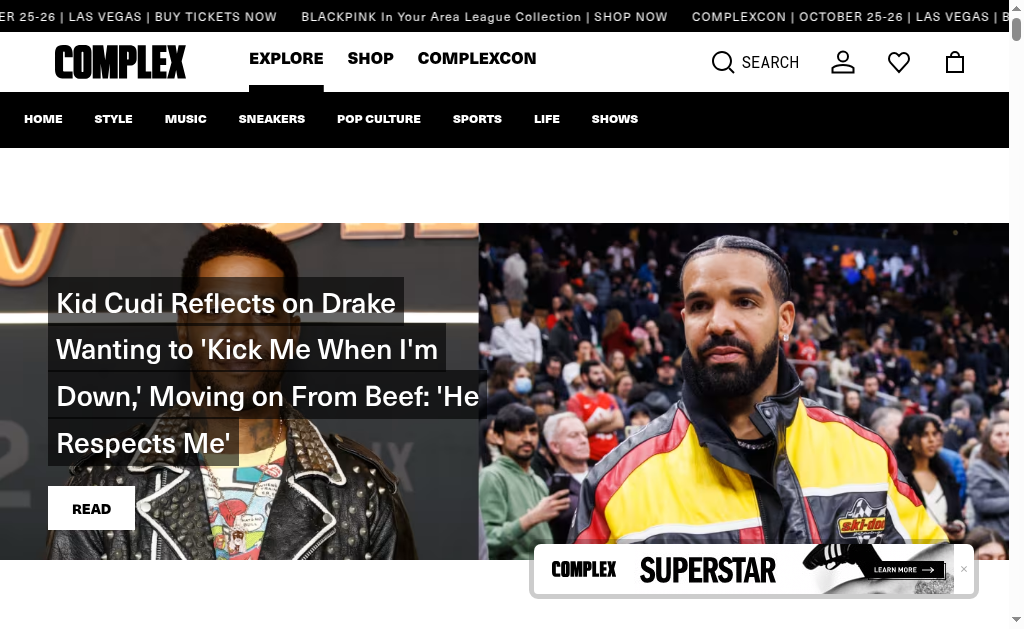Click the BLACKPINK Shop Now ticker link
The width and height of the screenshot is (1024, 629).
[484, 16]
